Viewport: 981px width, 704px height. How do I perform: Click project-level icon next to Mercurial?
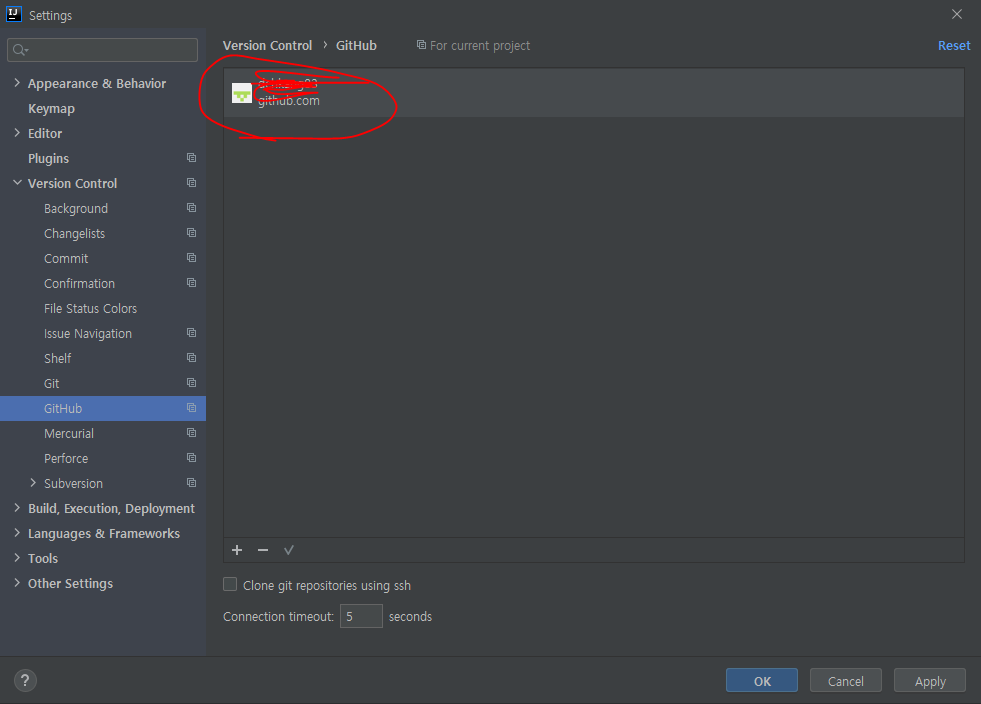click(x=191, y=433)
